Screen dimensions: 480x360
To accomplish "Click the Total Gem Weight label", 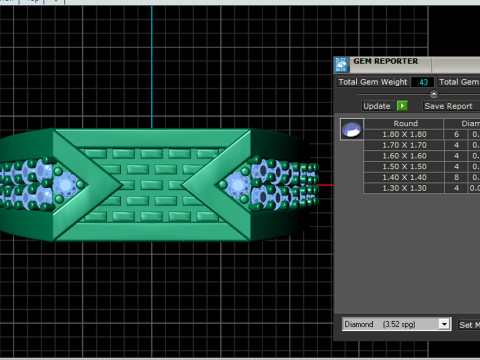I will click(373, 82).
